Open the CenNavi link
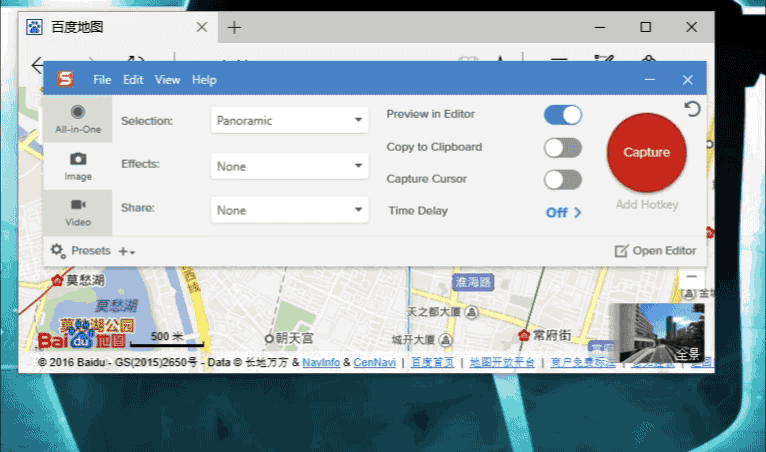 (374, 362)
